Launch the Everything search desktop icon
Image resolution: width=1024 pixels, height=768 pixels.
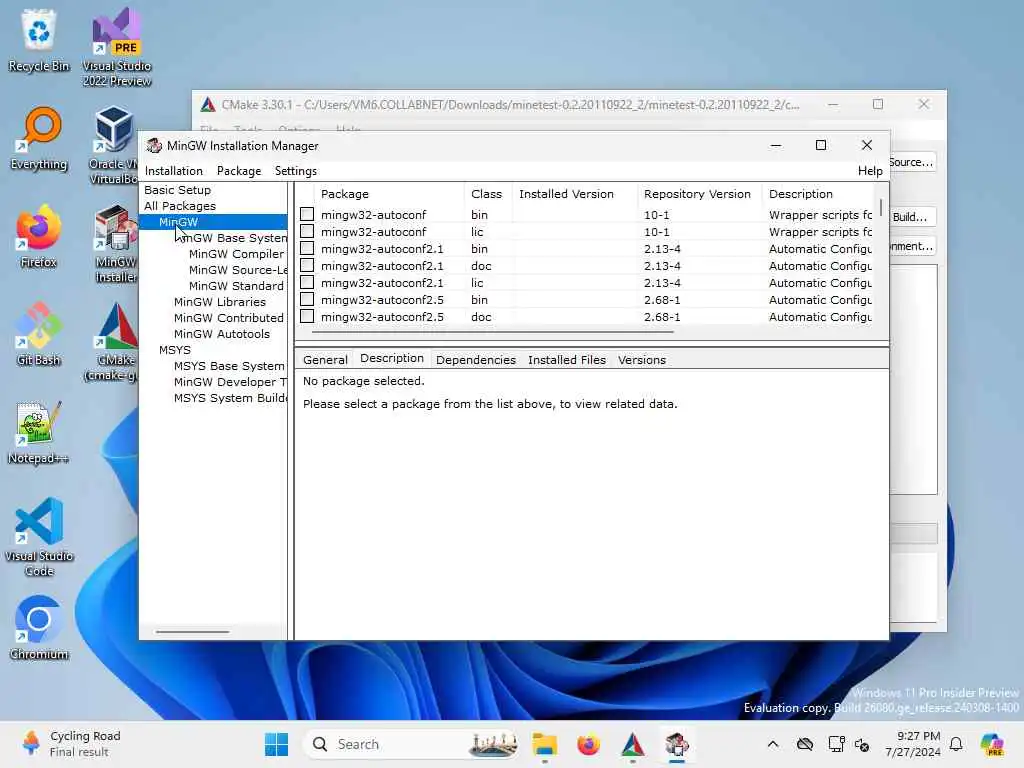(x=39, y=138)
